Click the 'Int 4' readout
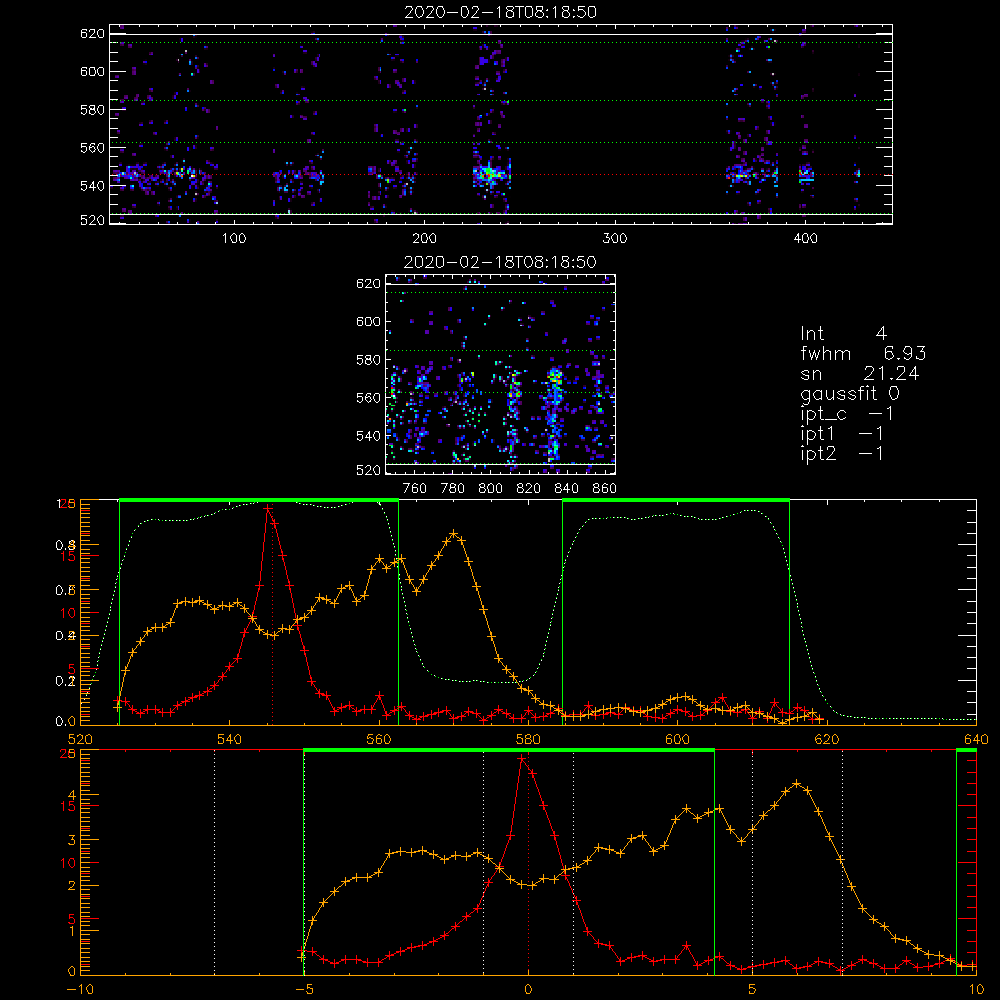The height and width of the screenshot is (1000, 1000). (x=843, y=334)
